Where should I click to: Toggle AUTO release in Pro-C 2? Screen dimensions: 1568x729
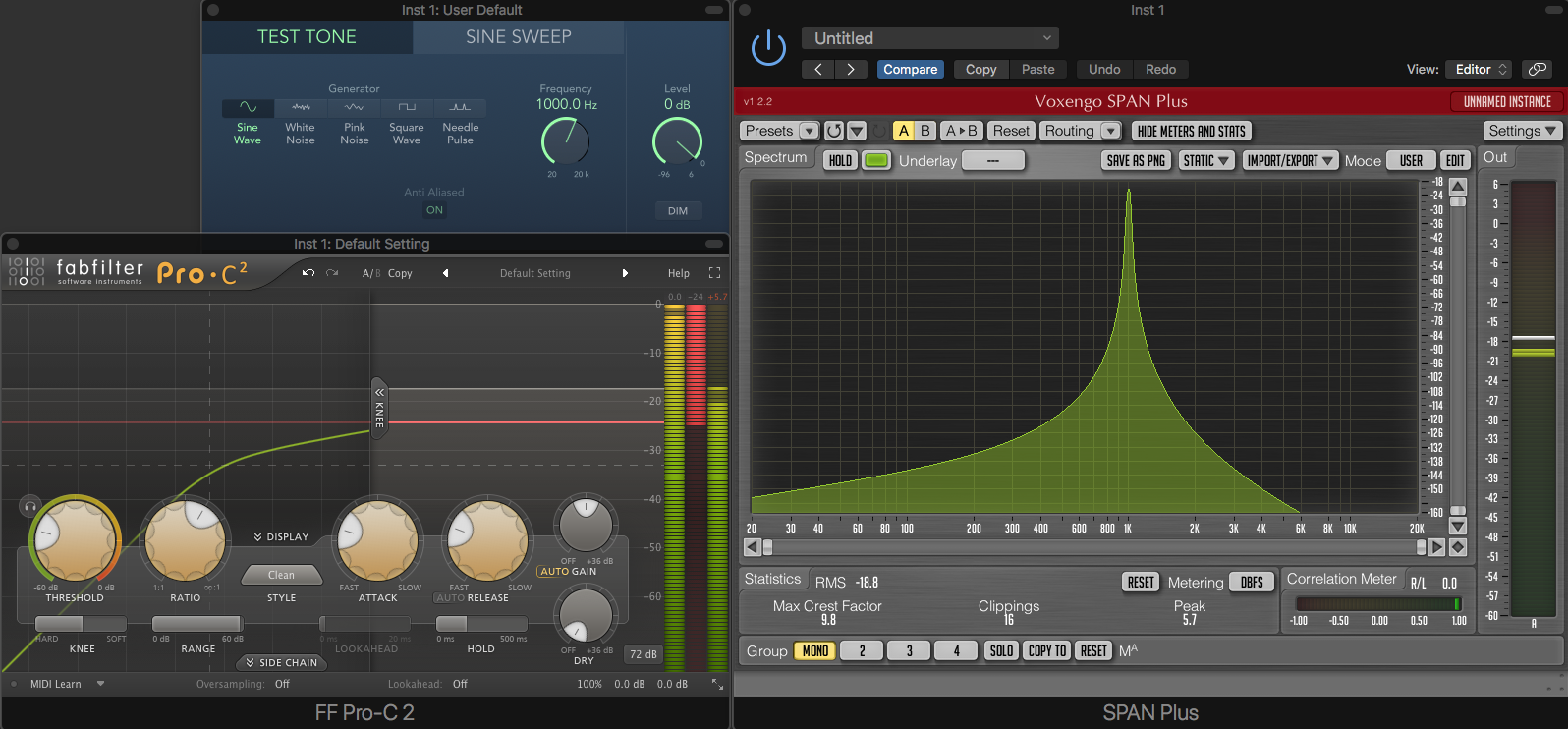tap(450, 597)
